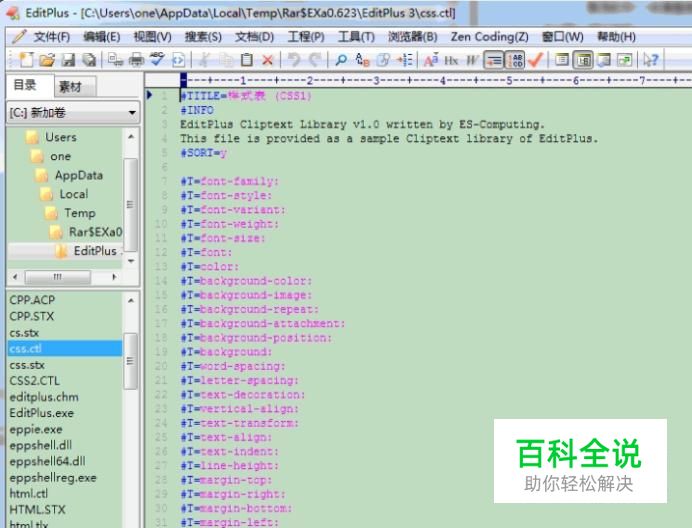Toggle the Directory window button
The width and height of the screenshot is (692, 528).
click(583, 60)
